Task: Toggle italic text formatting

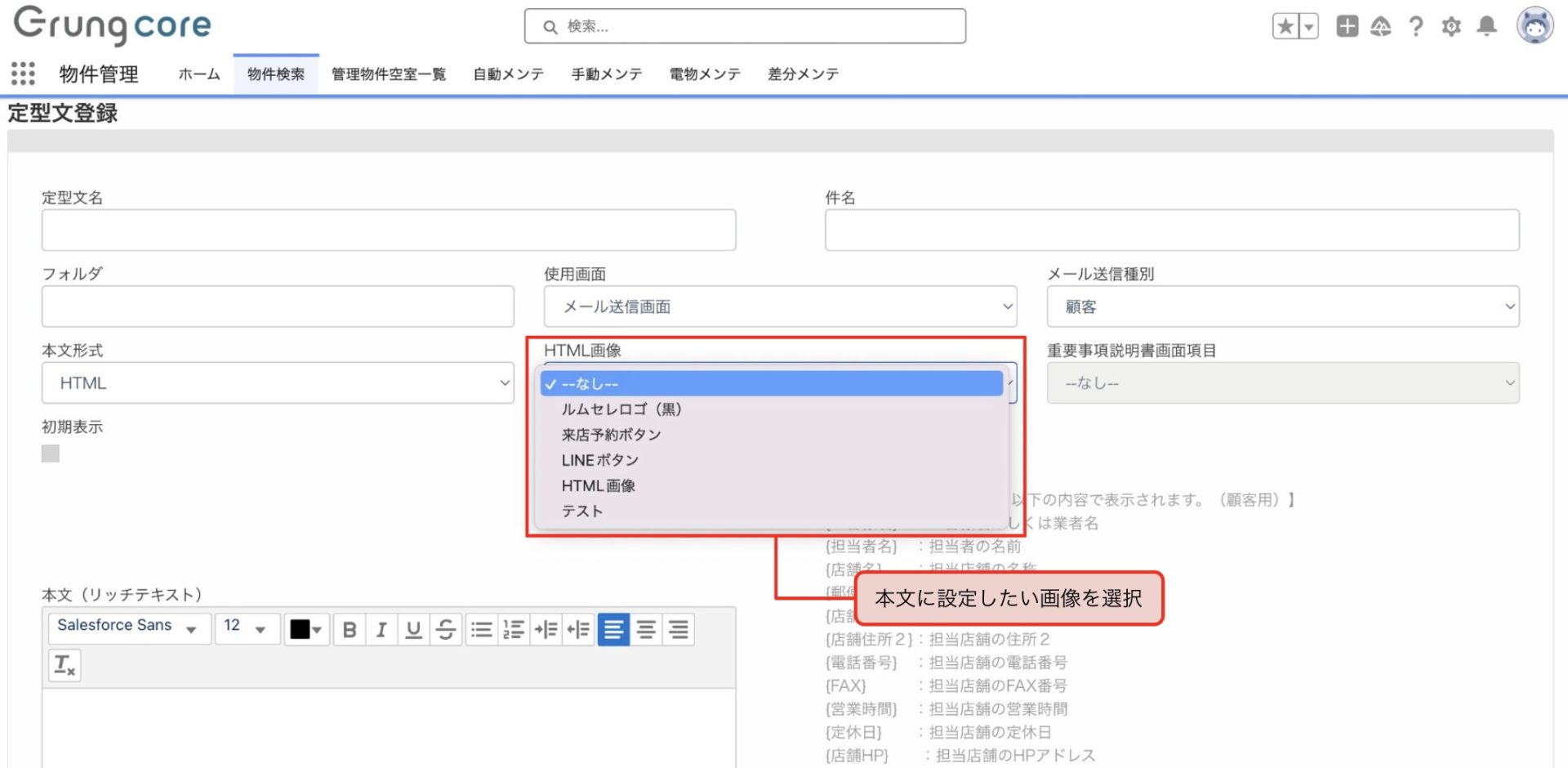Action: [381, 630]
